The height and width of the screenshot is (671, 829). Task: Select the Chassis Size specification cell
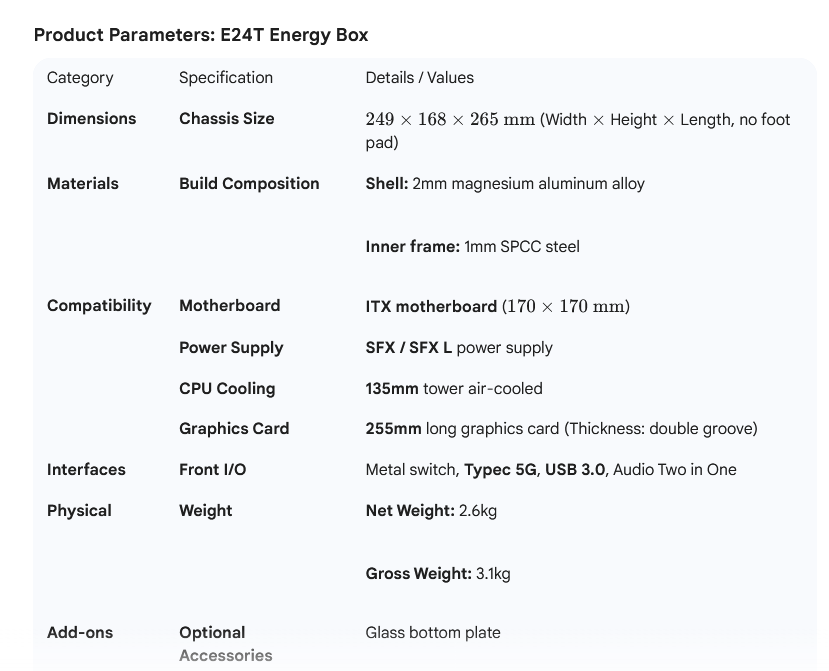click(226, 118)
